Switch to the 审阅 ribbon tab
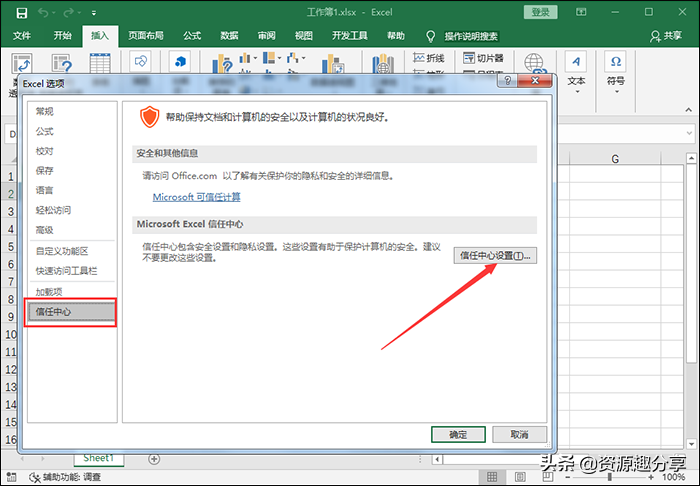The height and width of the screenshot is (486, 700). click(267, 36)
